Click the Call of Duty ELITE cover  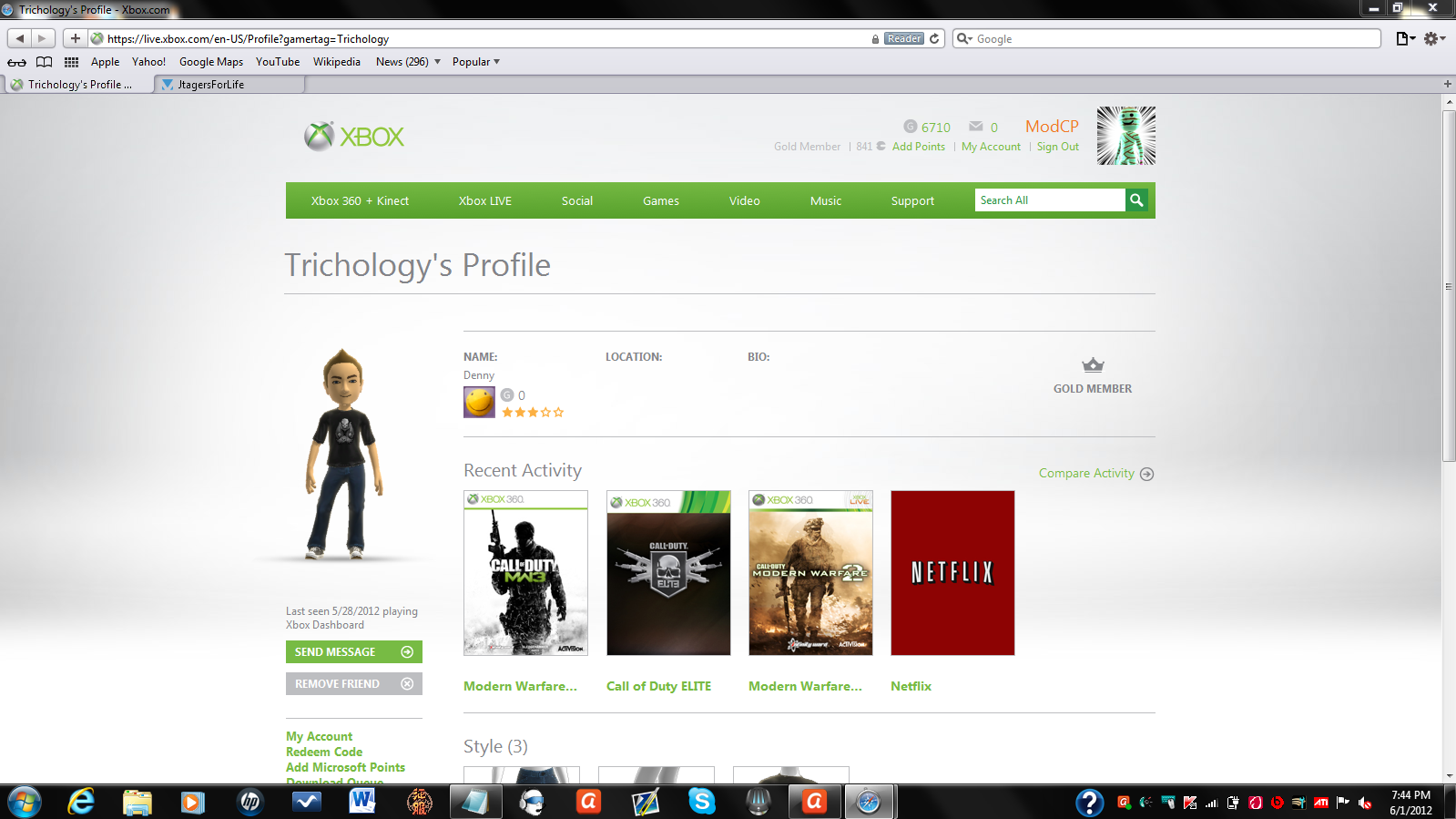(x=668, y=573)
